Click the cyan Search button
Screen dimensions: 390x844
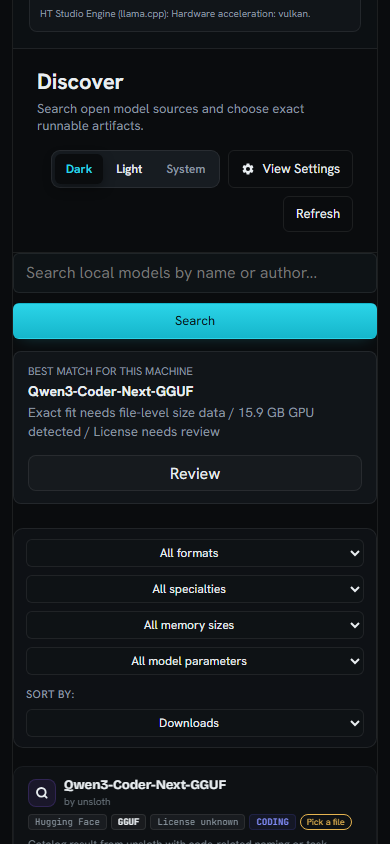[195, 321]
